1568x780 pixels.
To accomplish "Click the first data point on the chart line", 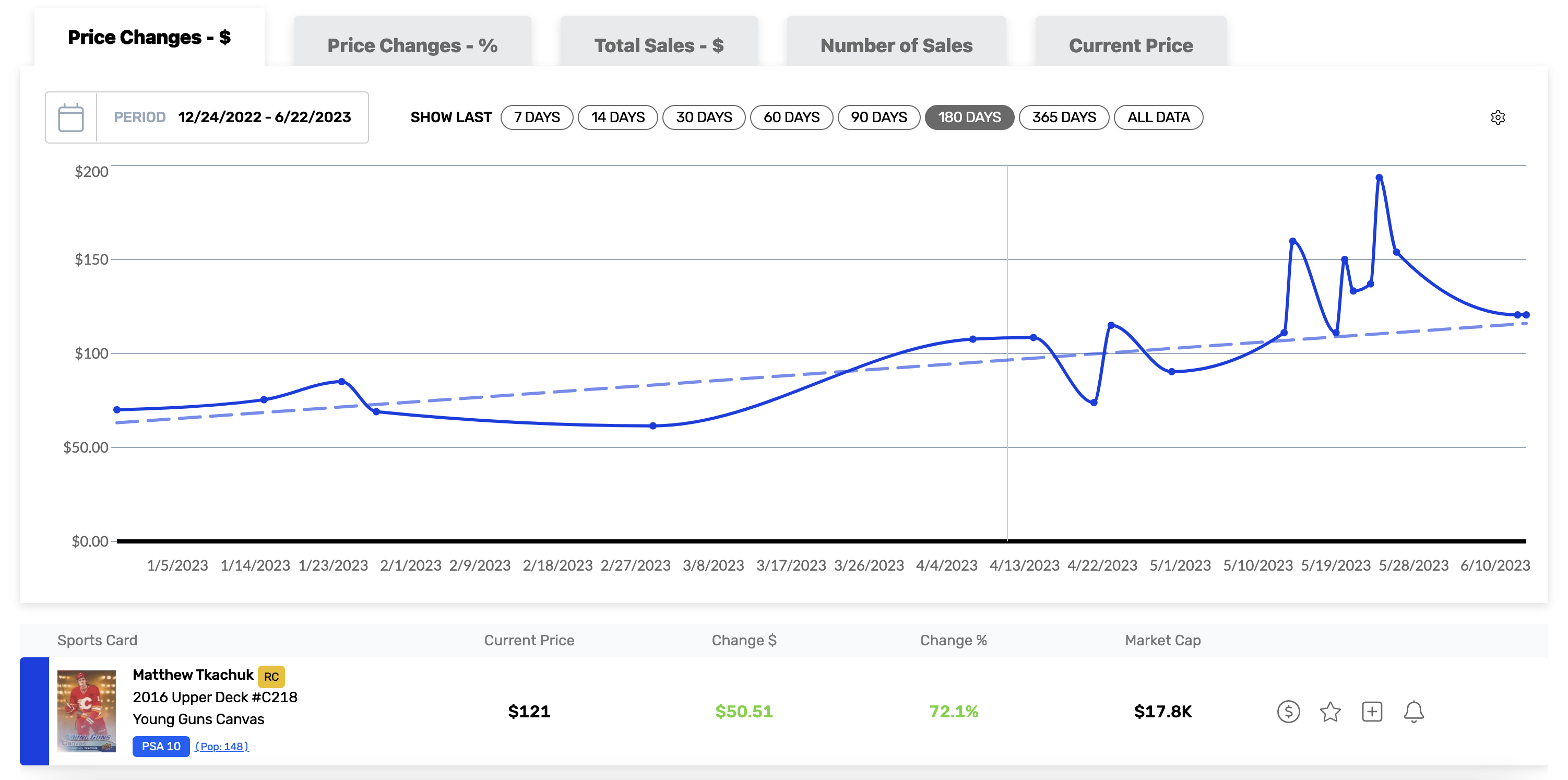I will click(117, 410).
